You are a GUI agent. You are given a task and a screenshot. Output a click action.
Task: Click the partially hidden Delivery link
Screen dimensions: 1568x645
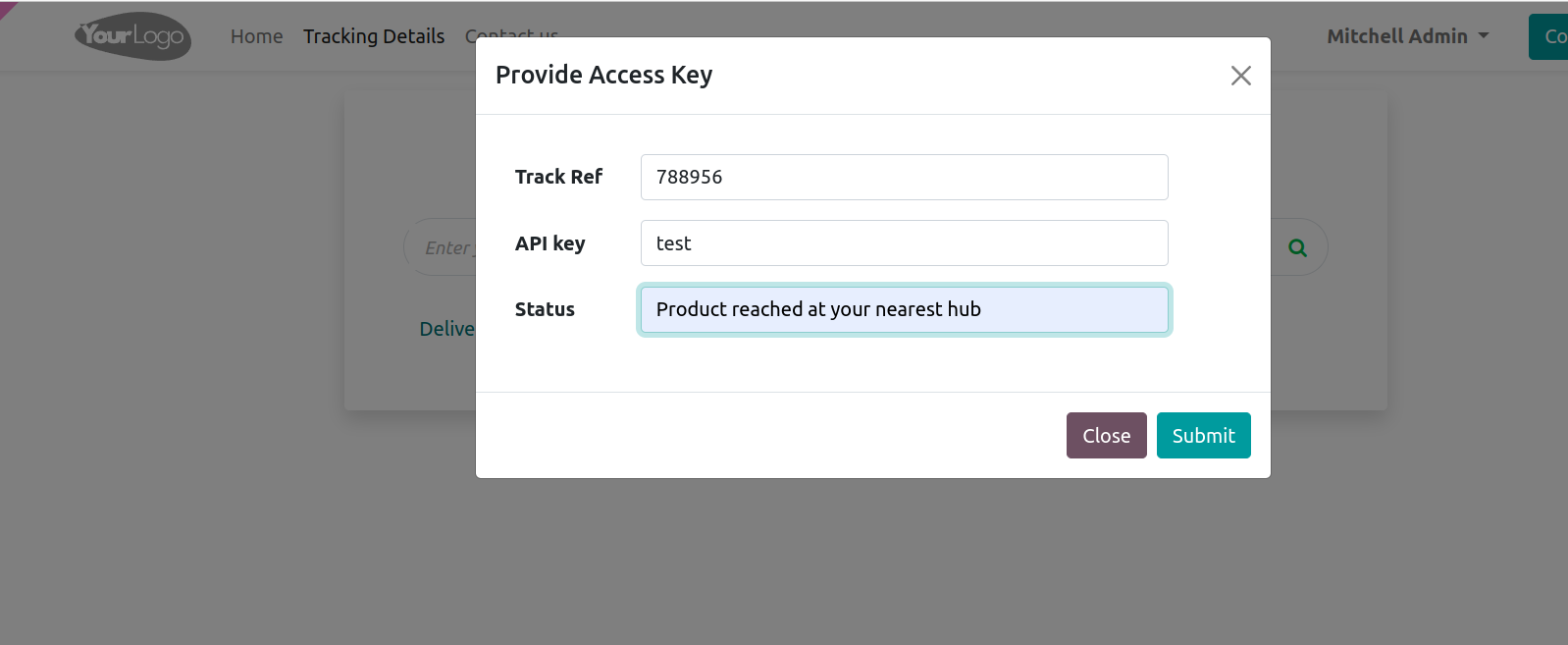(x=446, y=329)
